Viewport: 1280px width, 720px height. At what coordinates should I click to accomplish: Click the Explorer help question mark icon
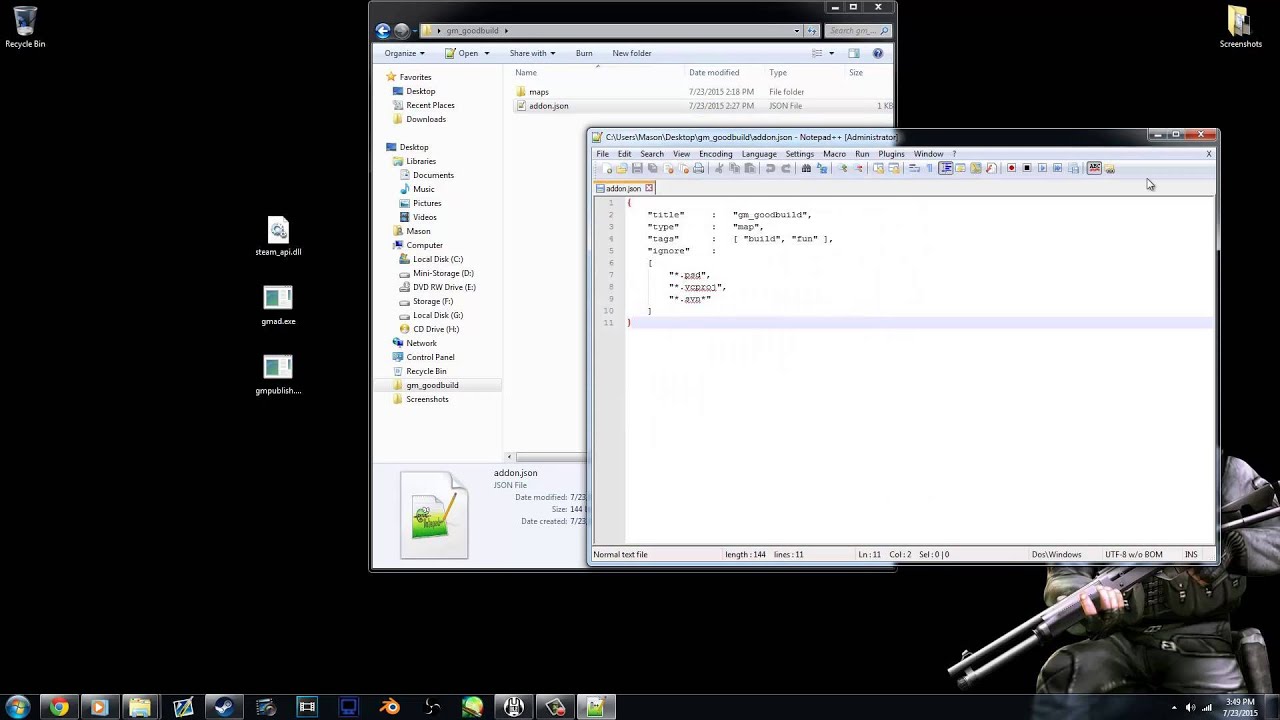pyautogui.click(x=878, y=53)
